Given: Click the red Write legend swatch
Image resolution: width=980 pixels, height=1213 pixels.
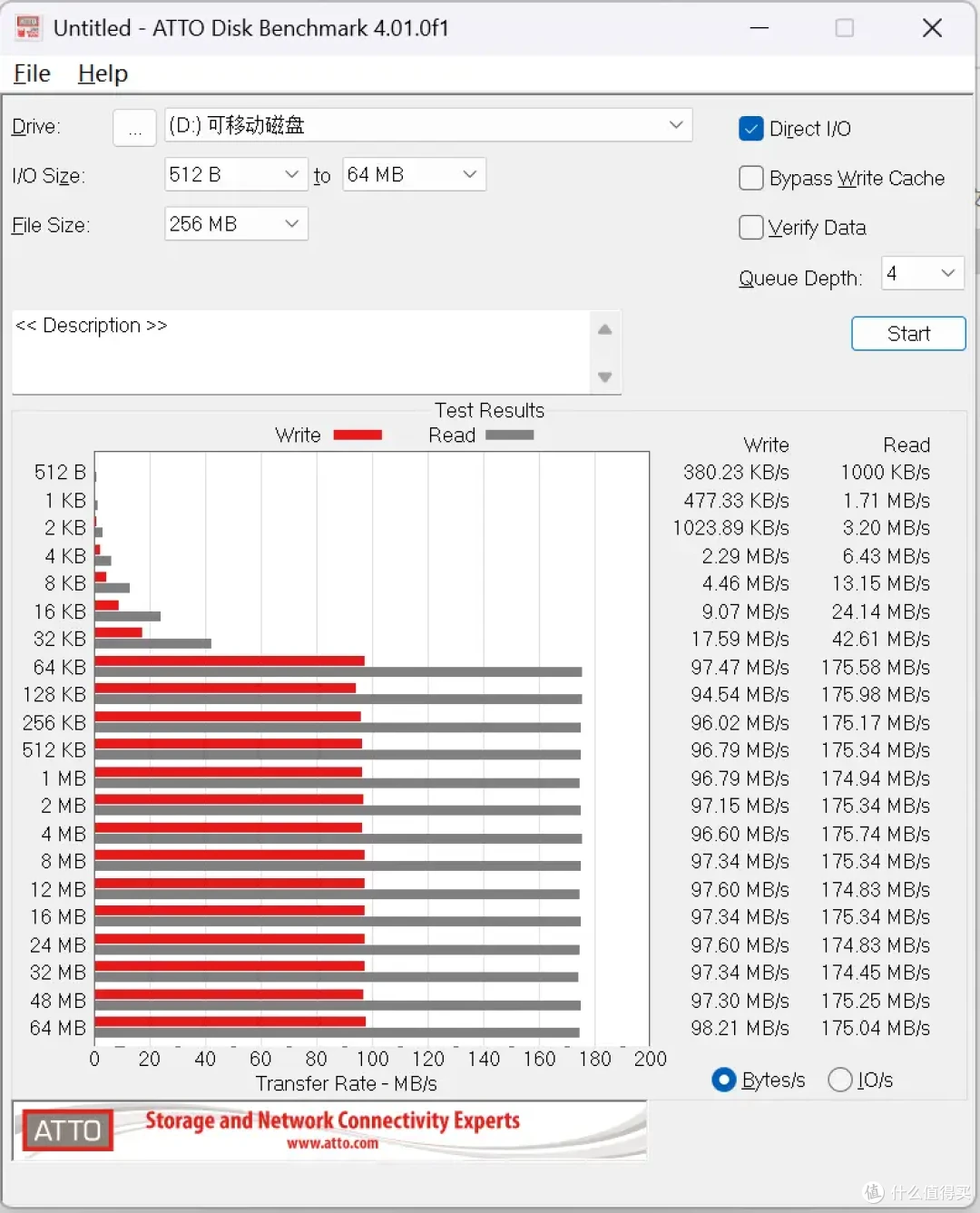Looking at the screenshot, I should tap(358, 435).
